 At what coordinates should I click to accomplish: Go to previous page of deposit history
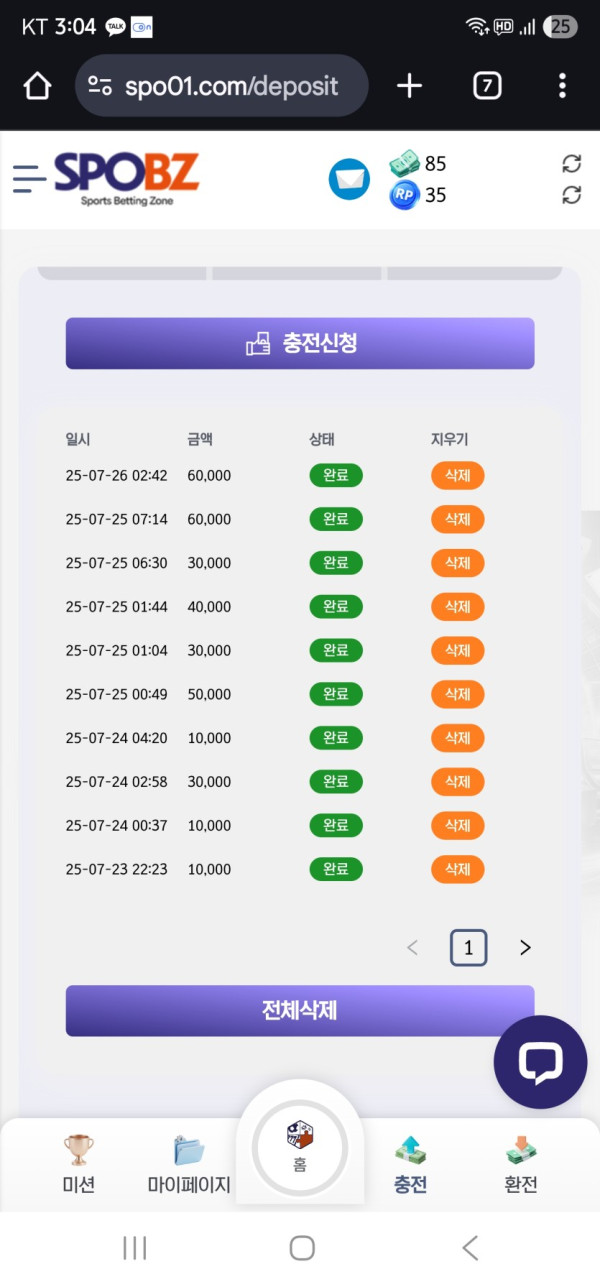[412, 948]
